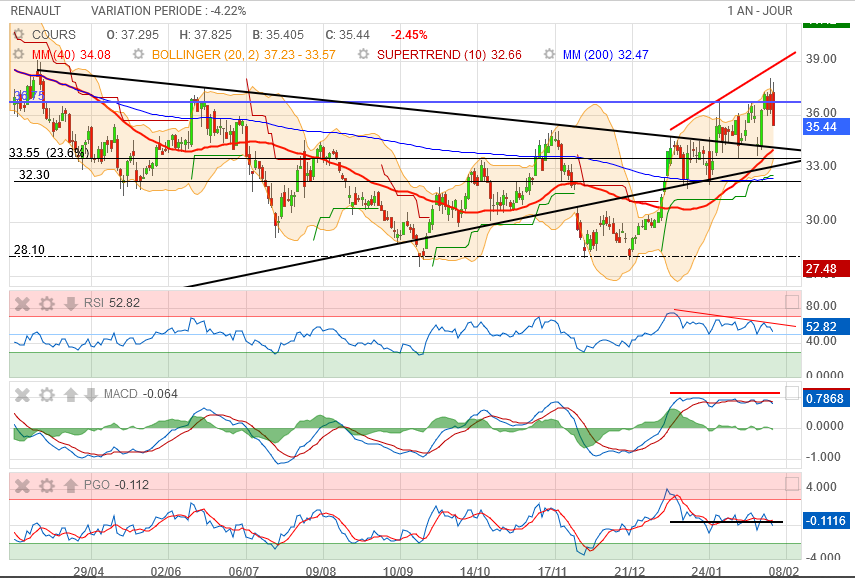Click the B: 35.405 low value
Image resolution: width=855 pixels, height=578 pixels.
(278, 34)
